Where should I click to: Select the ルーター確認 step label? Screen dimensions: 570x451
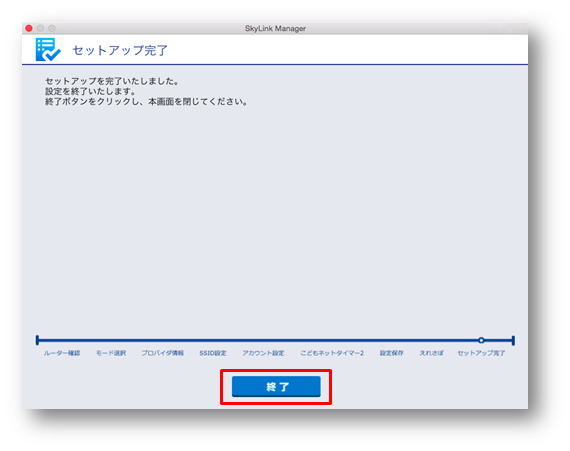(x=62, y=353)
